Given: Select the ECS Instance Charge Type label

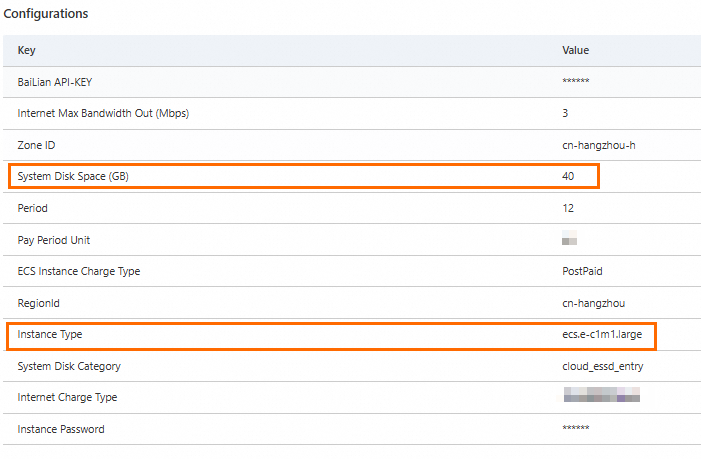Looking at the screenshot, I should coord(95,271).
